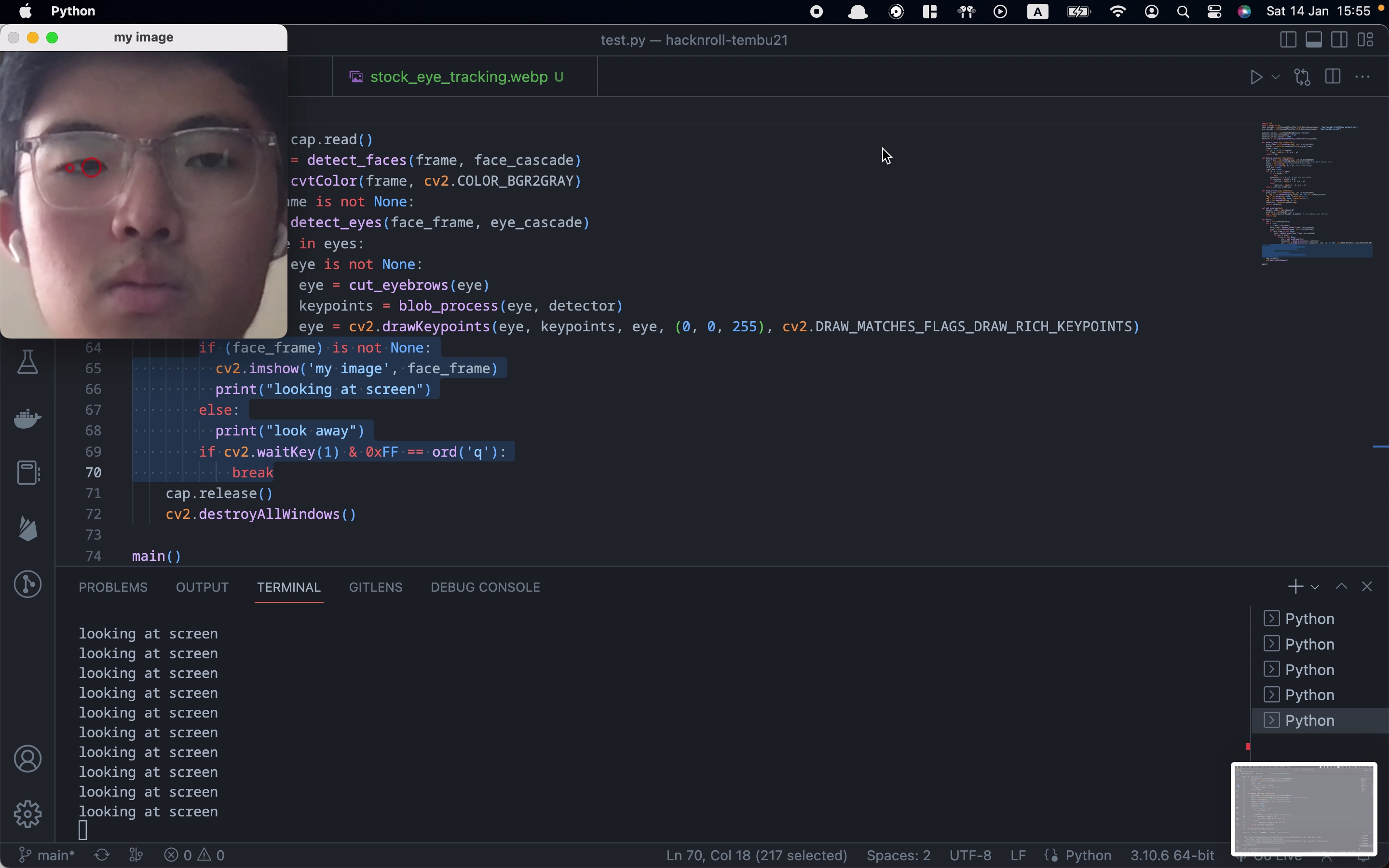Toggle the secondary side bar layout button
1389x868 pixels.
[1340, 40]
